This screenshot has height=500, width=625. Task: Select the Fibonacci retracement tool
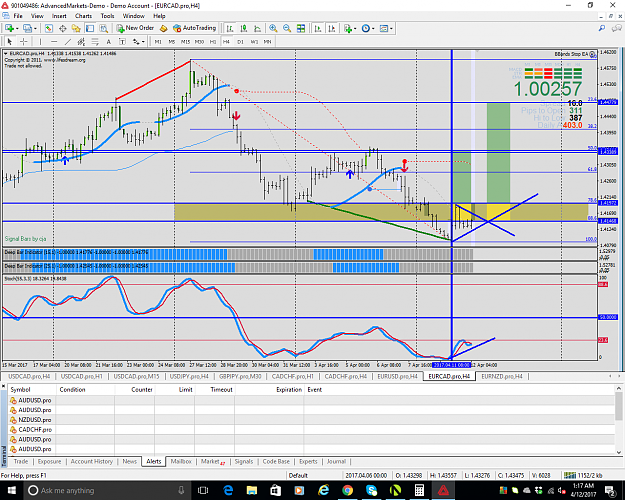tap(95, 41)
